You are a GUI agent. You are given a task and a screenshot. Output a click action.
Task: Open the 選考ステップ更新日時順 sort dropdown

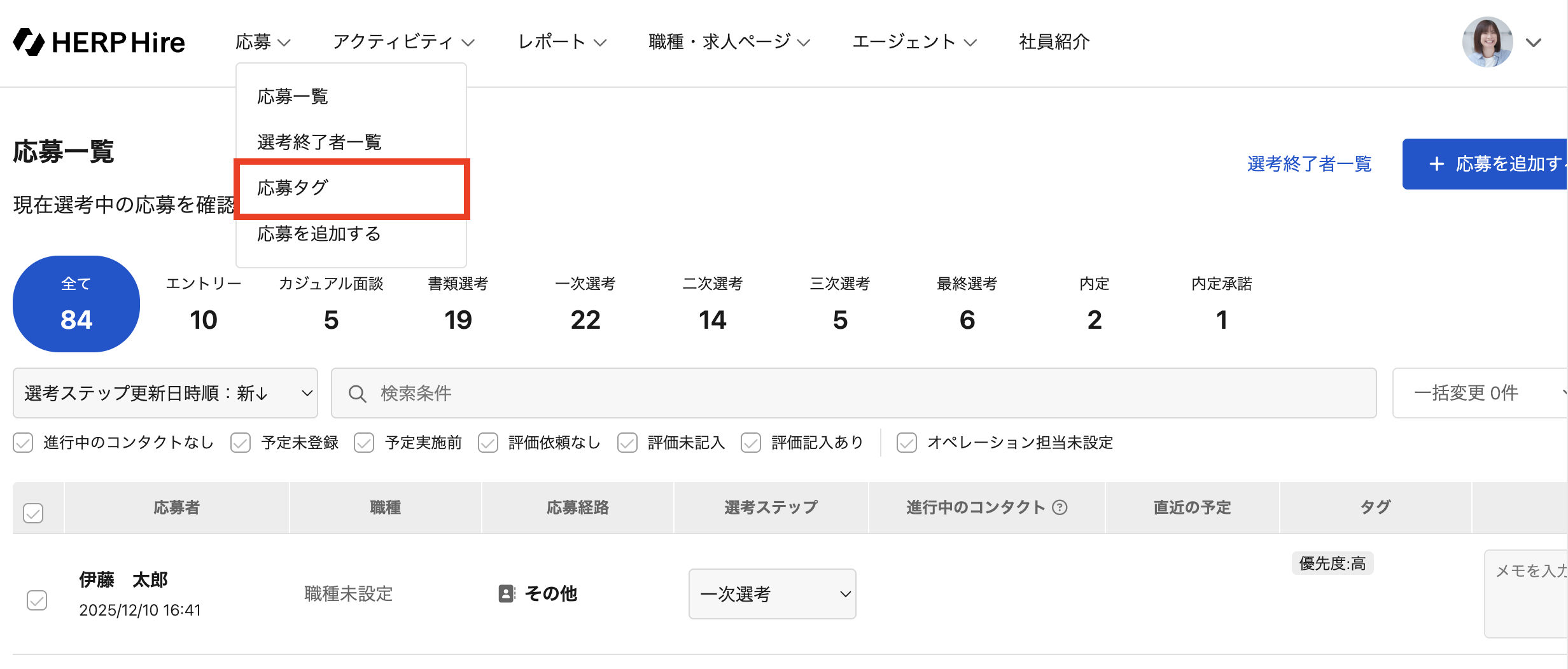pos(165,393)
